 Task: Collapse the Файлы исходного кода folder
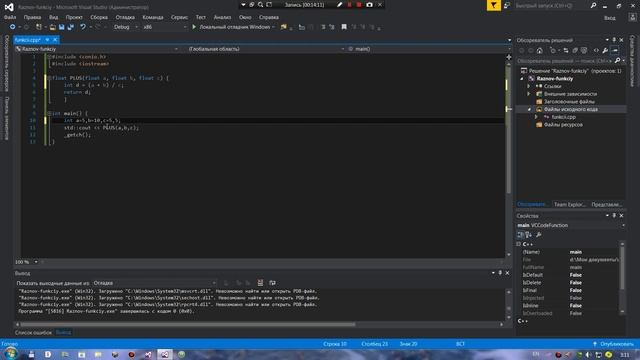pos(529,109)
